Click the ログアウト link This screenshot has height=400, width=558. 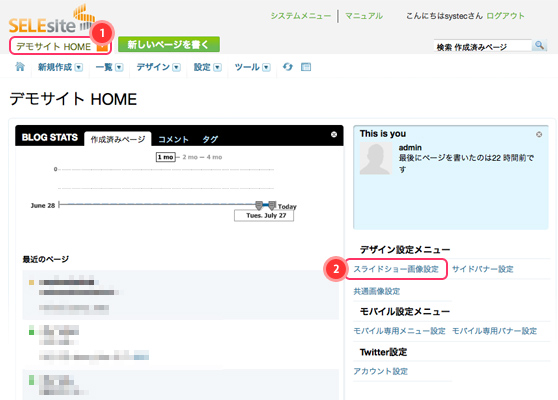(x=505, y=16)
